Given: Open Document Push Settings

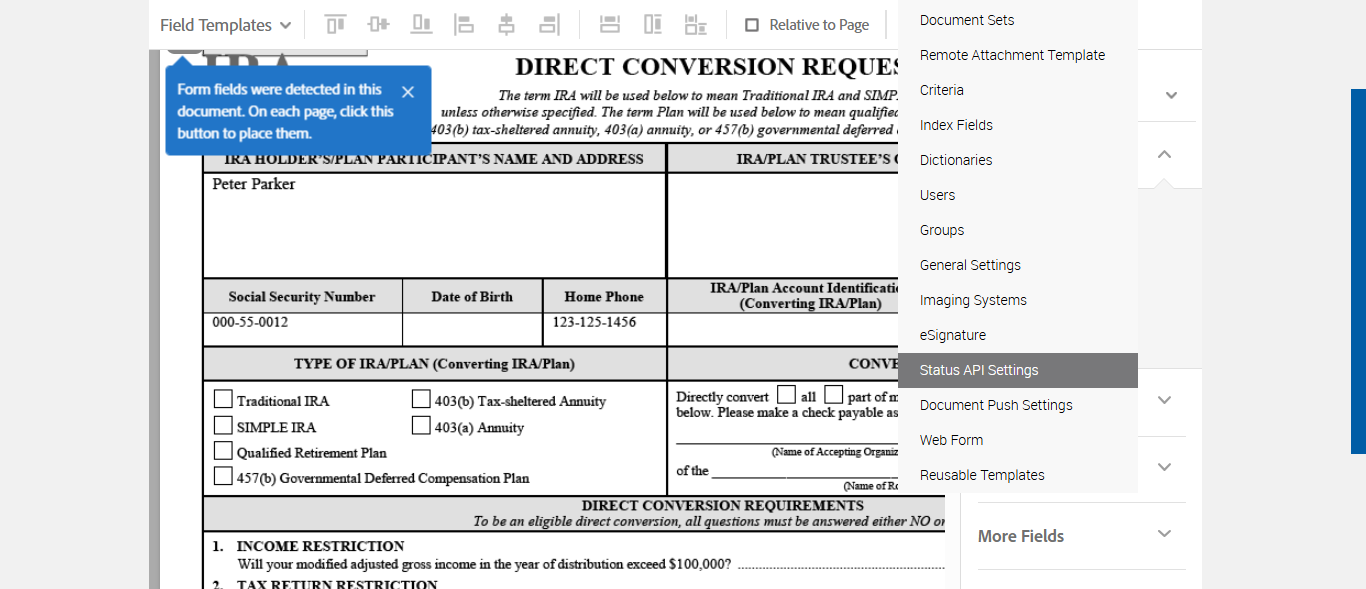Looking at the screenshot, I should (x=1018, y=405).
